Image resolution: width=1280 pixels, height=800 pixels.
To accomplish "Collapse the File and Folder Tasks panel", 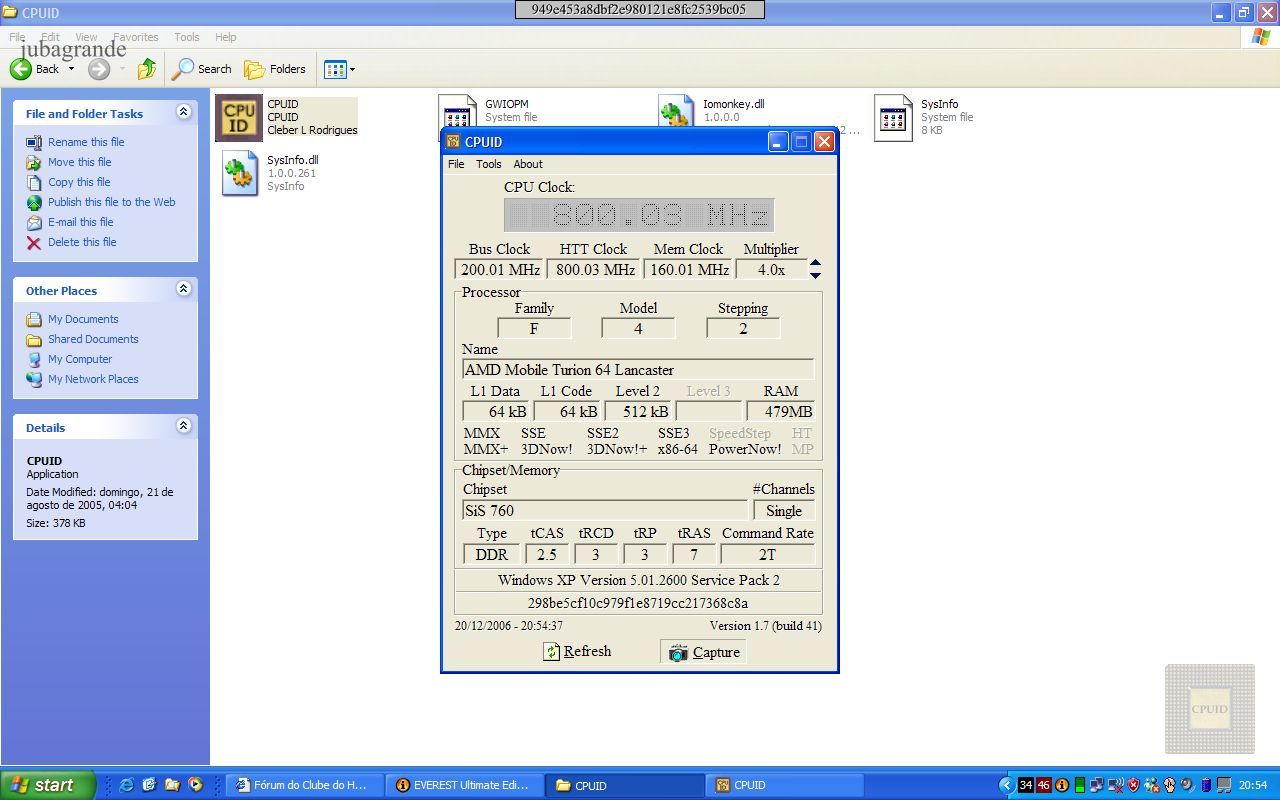I will click(x=183, y=112).
